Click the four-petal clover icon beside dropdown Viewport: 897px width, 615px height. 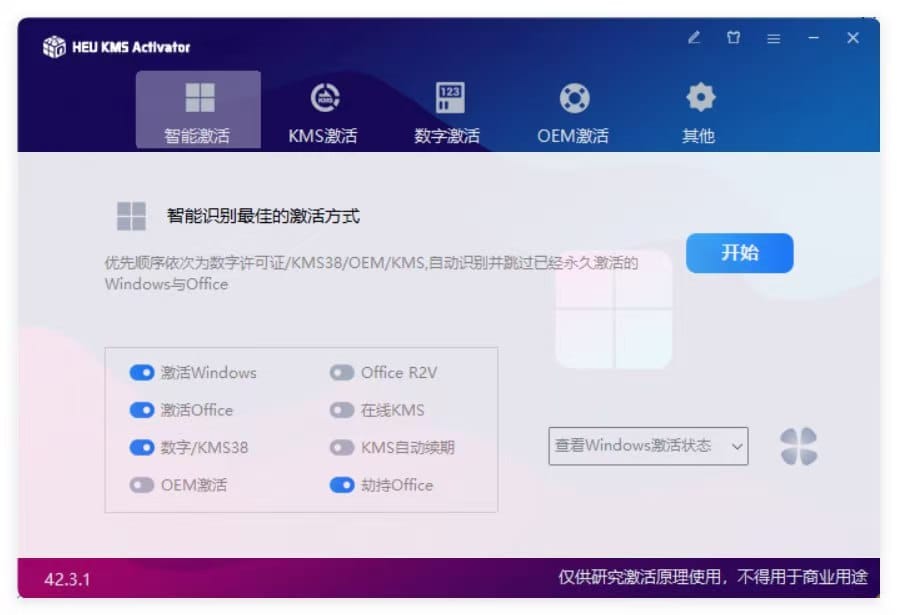(799, 446)
